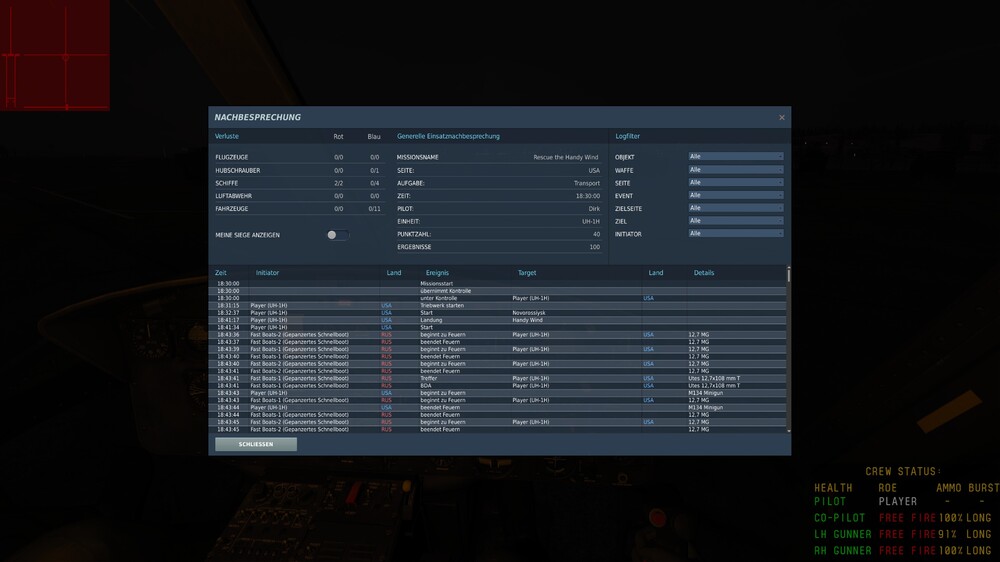
Task: Open the Ziel filter dropdown
Action: pyautogui.click(x=735, y=221)
